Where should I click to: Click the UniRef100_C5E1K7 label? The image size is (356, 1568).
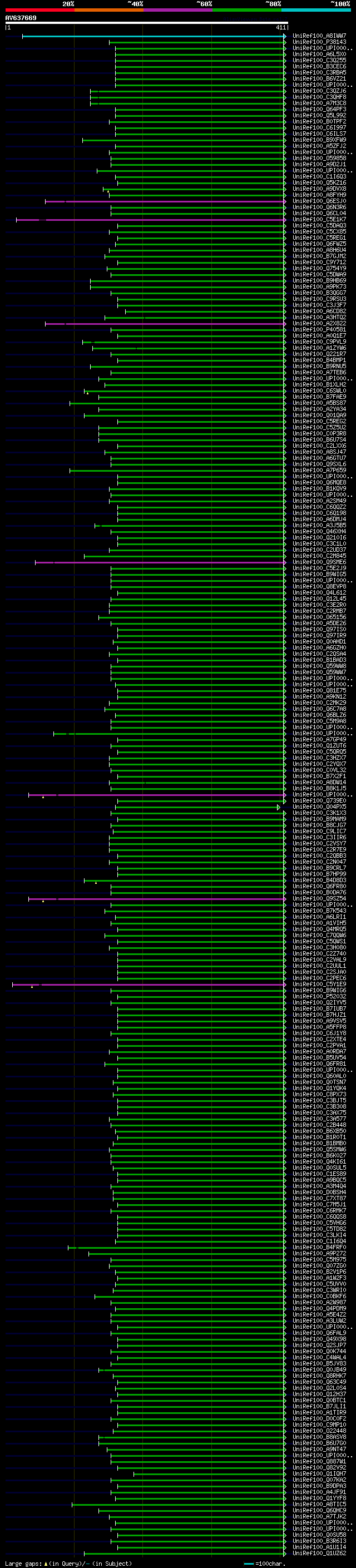pyautogui.click(x=319, y=220)
